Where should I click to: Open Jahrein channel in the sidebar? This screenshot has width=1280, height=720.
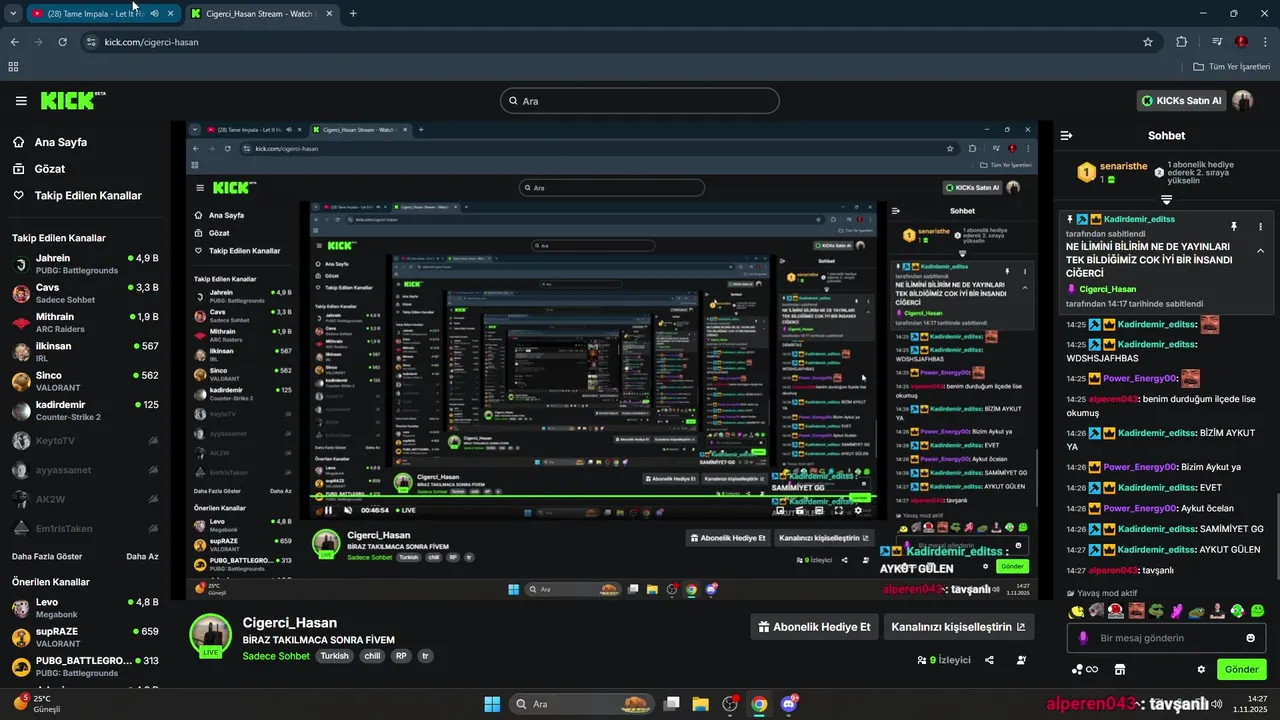tap(84, 265)
